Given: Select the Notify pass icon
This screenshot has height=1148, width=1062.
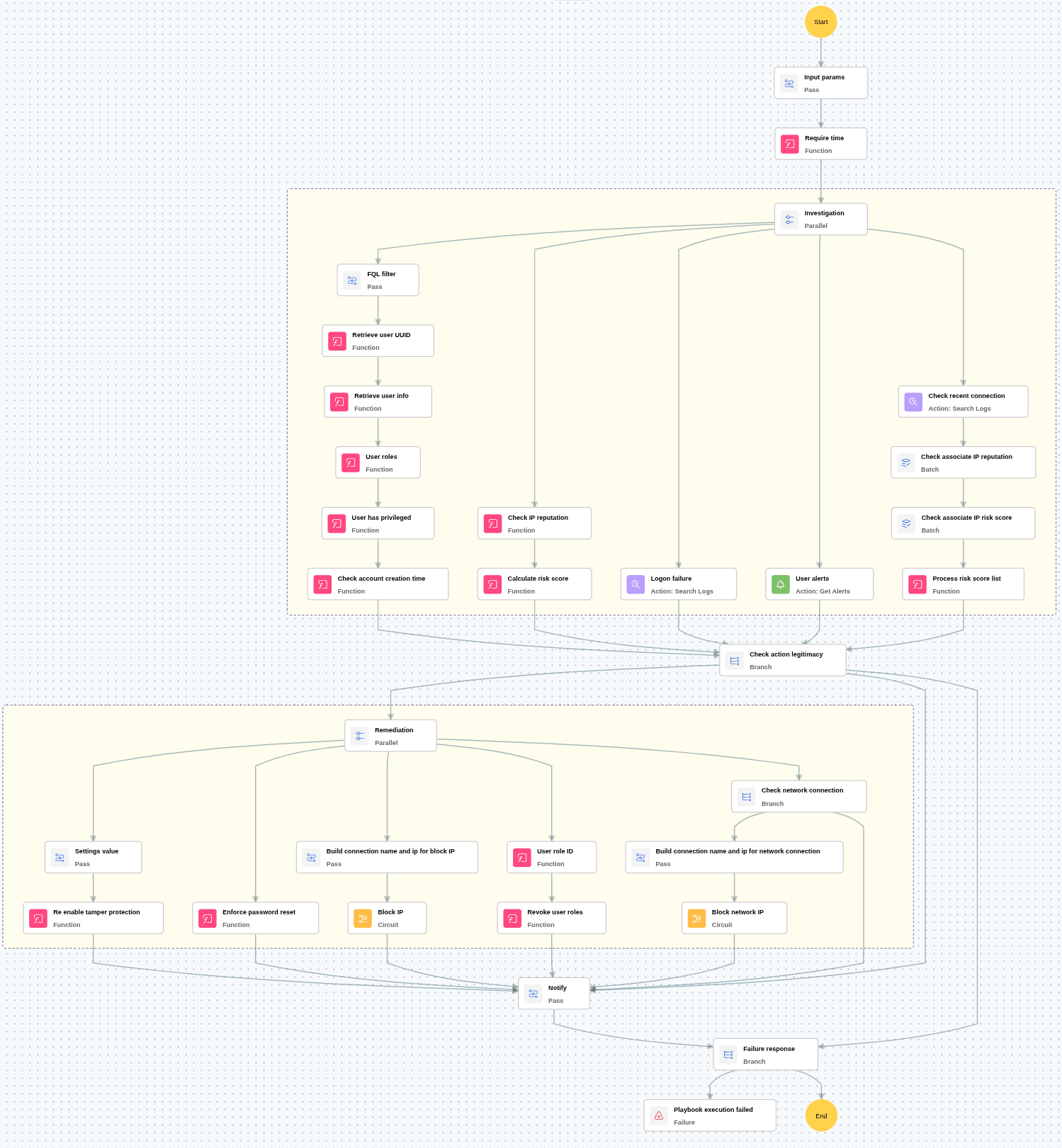Looking at the screenshot, I should click(533, 994).
